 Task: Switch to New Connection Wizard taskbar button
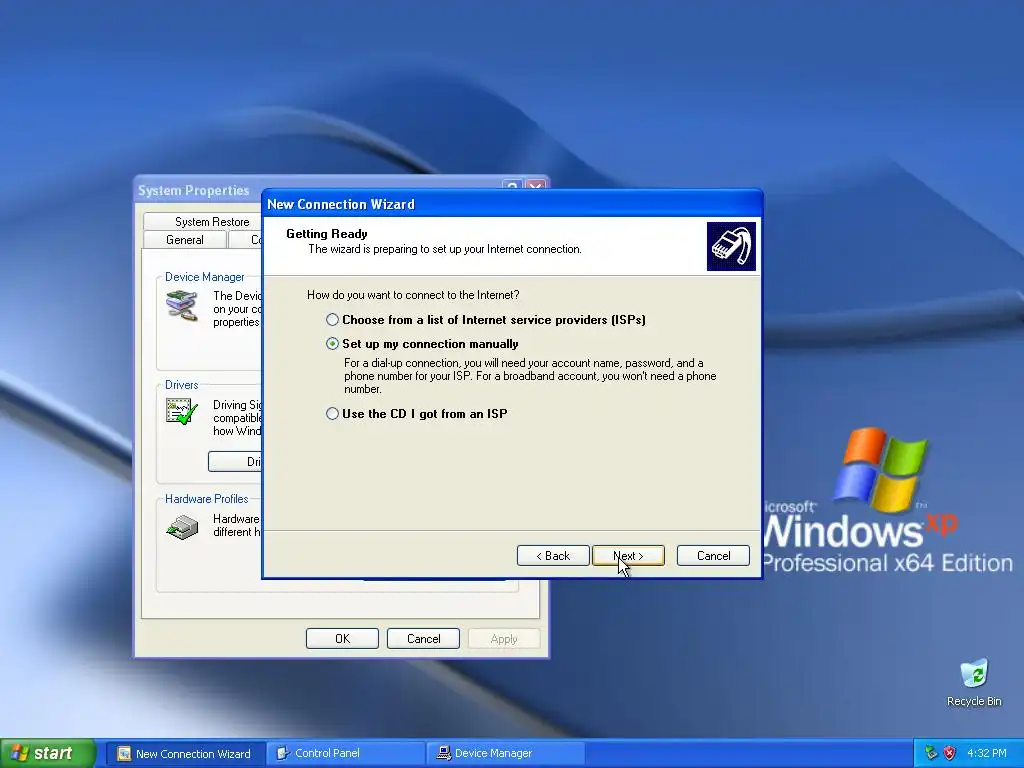185,754
